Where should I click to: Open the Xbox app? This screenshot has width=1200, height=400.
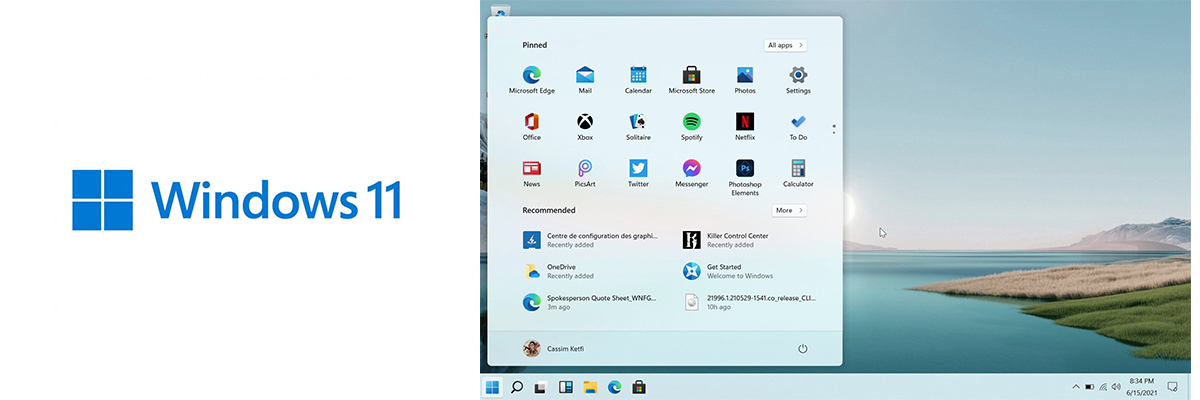(x=585, y=127)
